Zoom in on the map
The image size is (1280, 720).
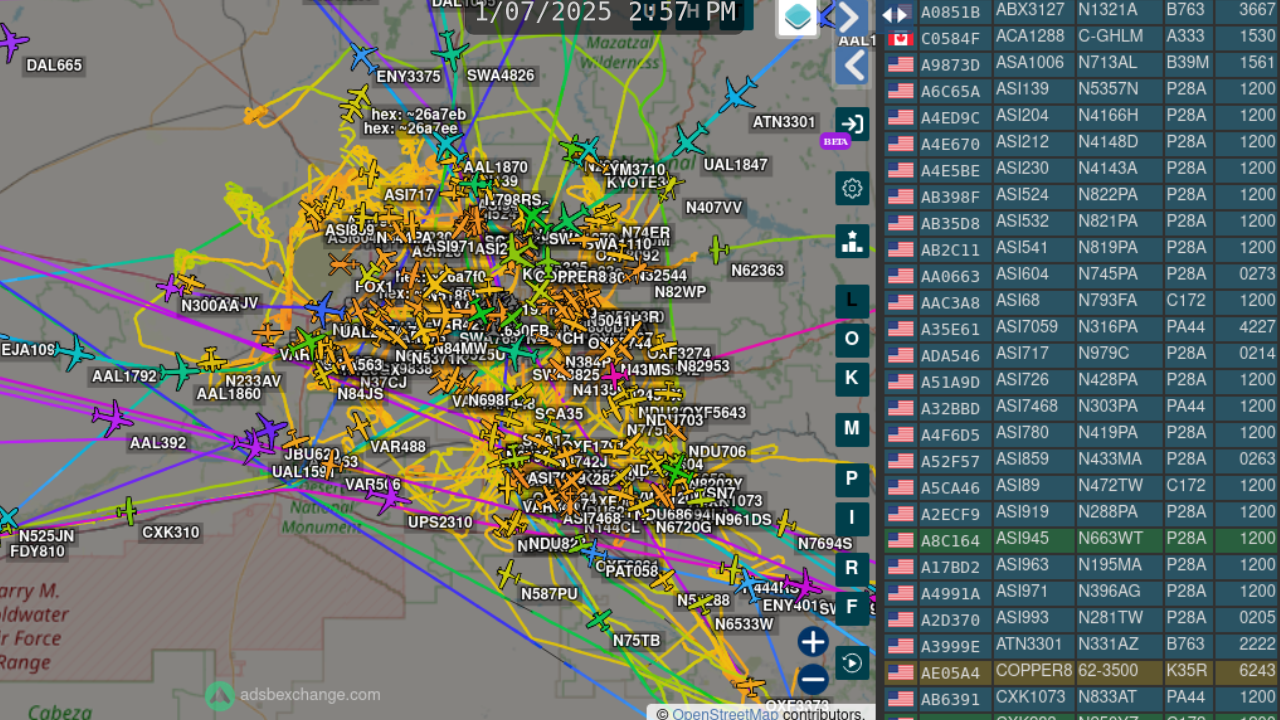(813, 642)
